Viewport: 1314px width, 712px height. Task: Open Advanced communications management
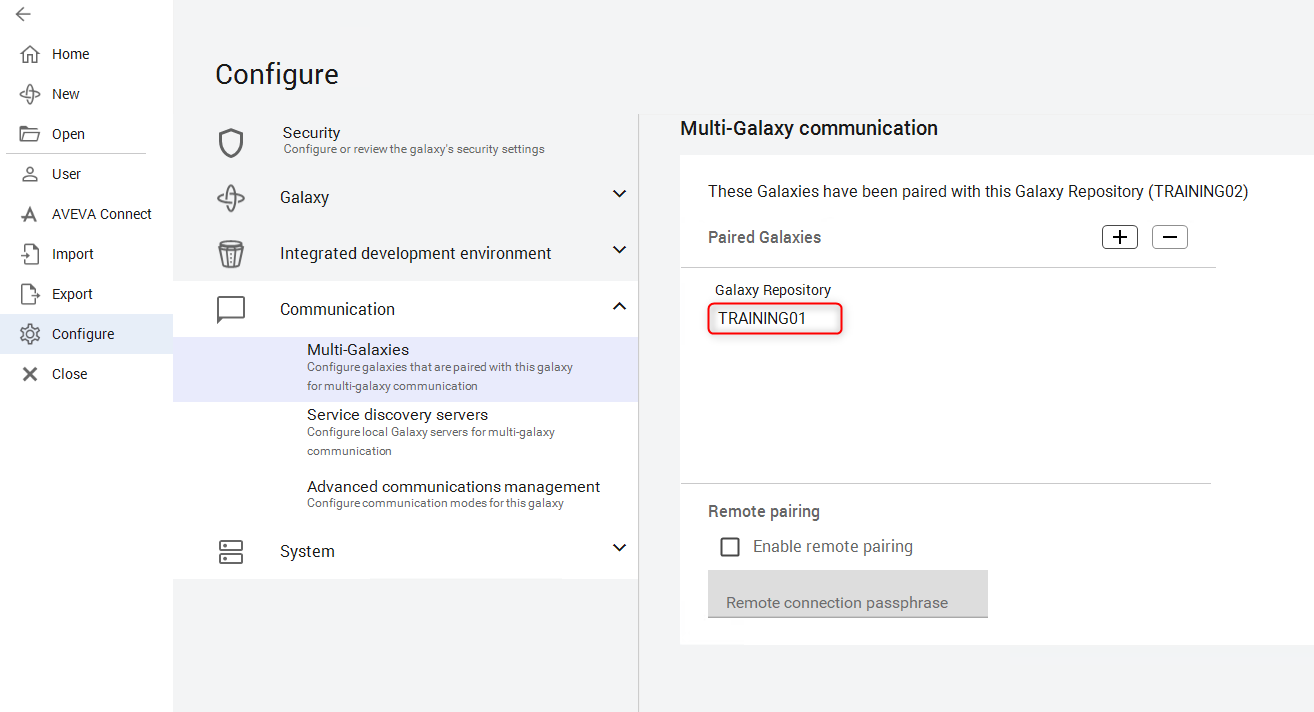(x=453, y=487)
